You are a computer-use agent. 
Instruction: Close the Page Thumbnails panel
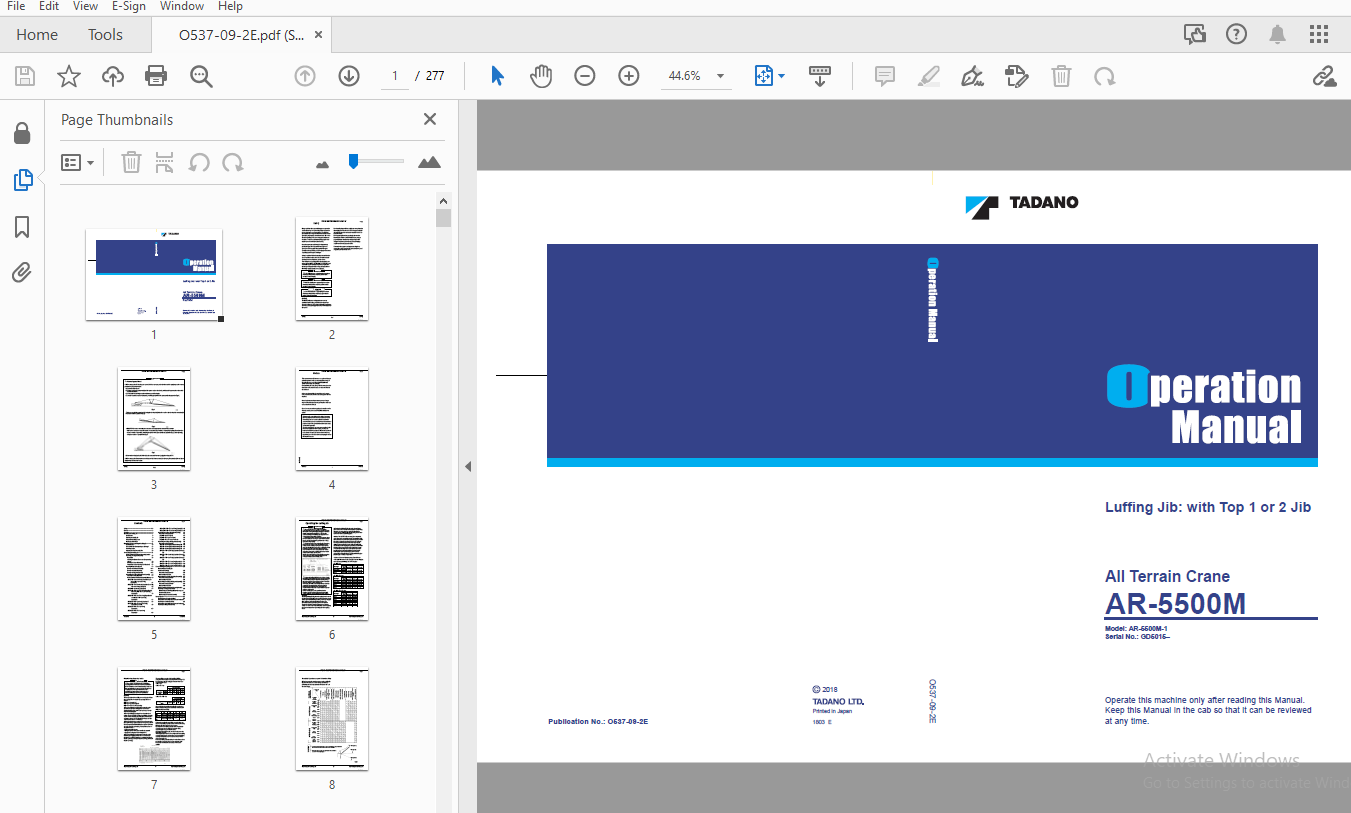430,119
